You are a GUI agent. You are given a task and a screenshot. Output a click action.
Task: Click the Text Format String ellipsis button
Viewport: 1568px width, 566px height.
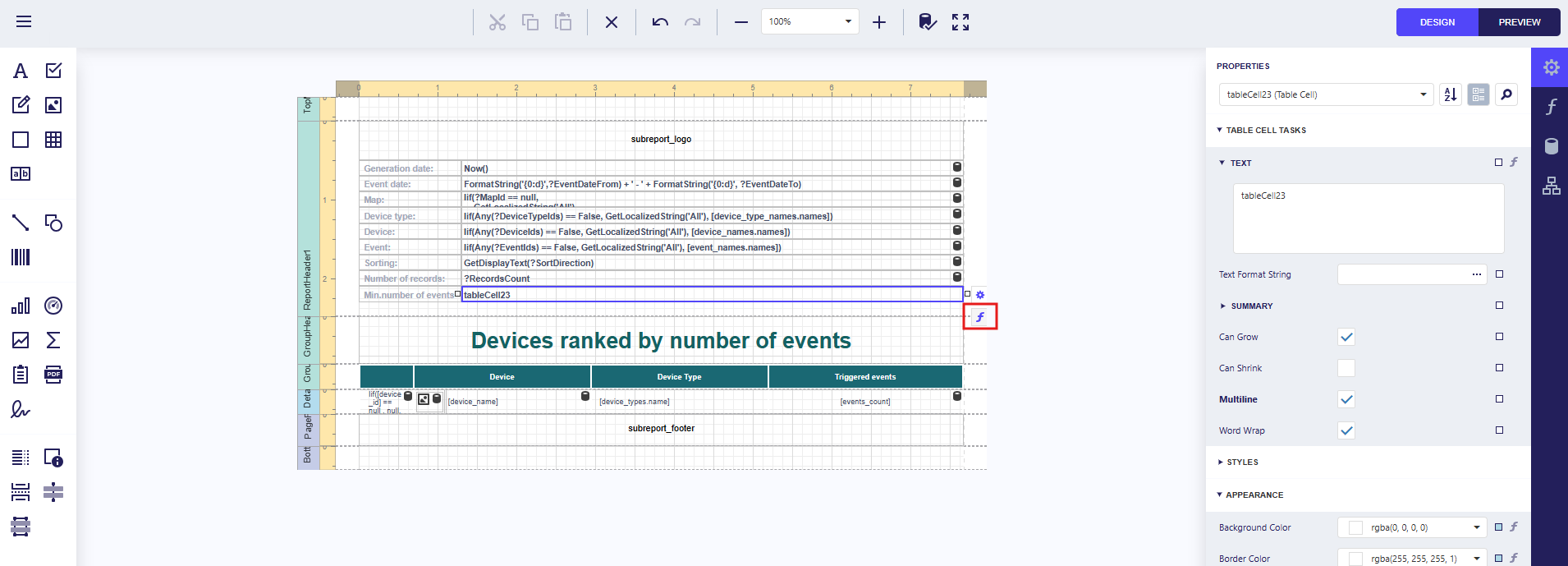tap(1476, 274)
